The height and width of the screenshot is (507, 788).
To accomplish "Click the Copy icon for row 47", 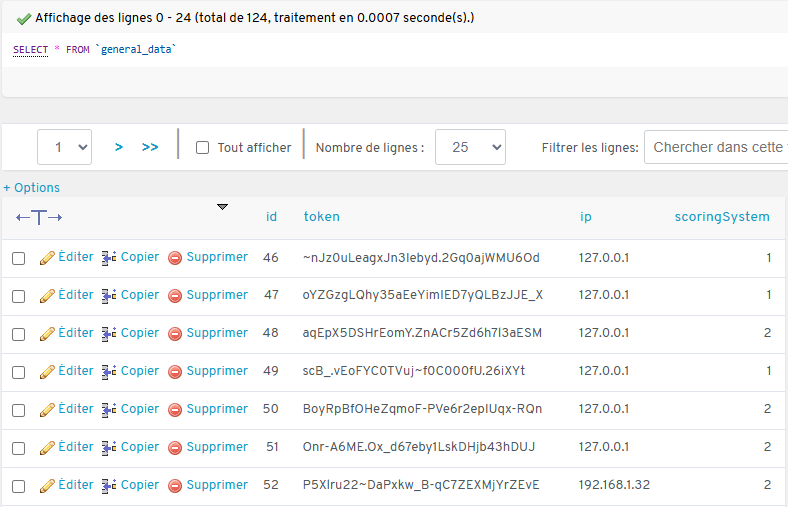I will pyautogui.click(x=110, y=296).
